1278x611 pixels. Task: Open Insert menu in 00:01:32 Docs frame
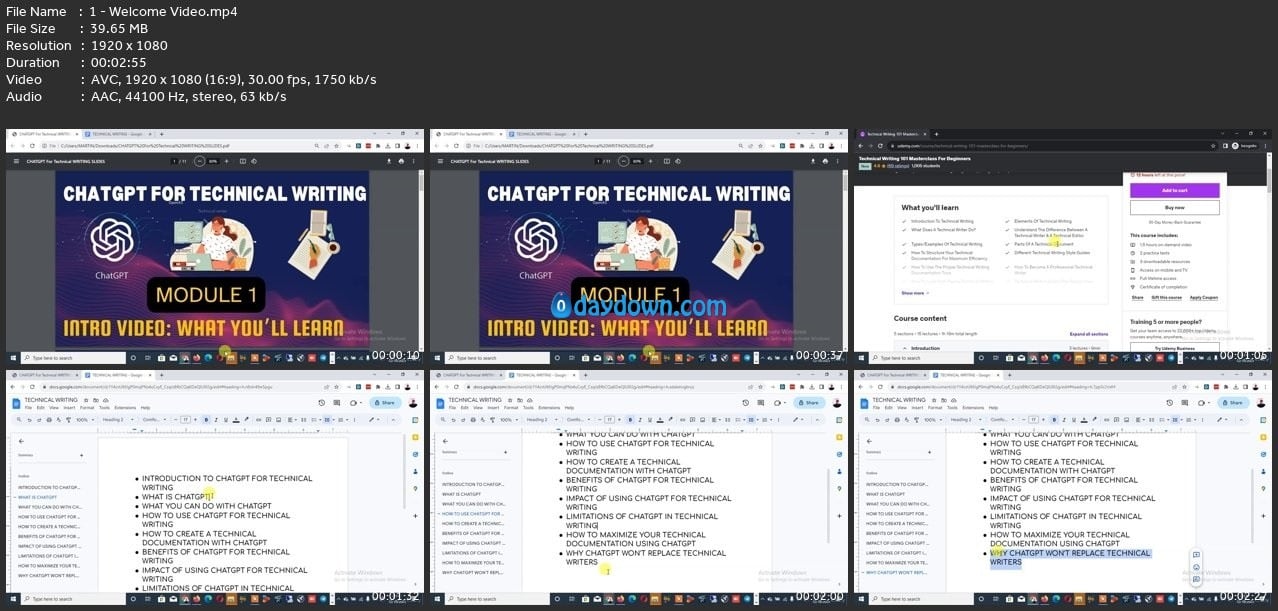(69, 408)
